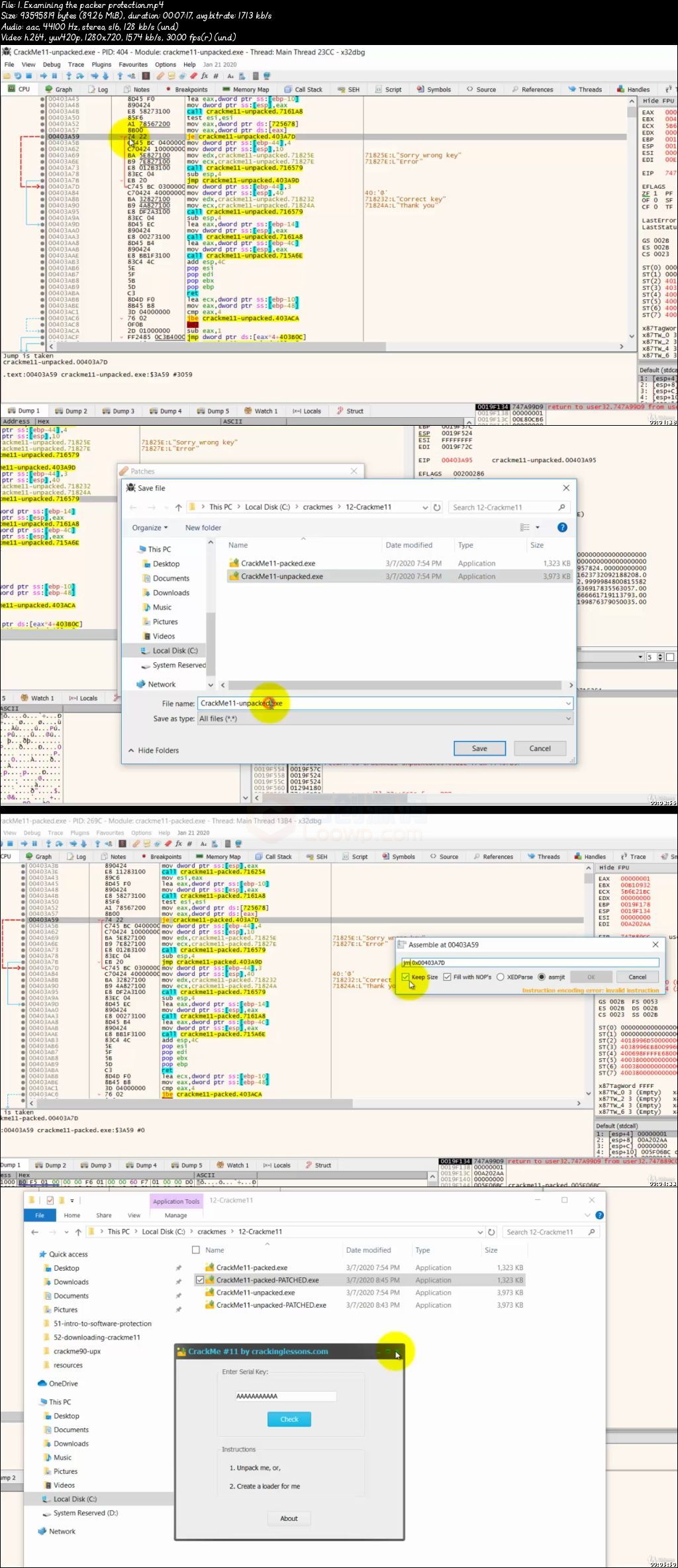Select crackme90-upx folder in Explorer Quick access
The image size is (678, 1568).
tap(77, 1351)
